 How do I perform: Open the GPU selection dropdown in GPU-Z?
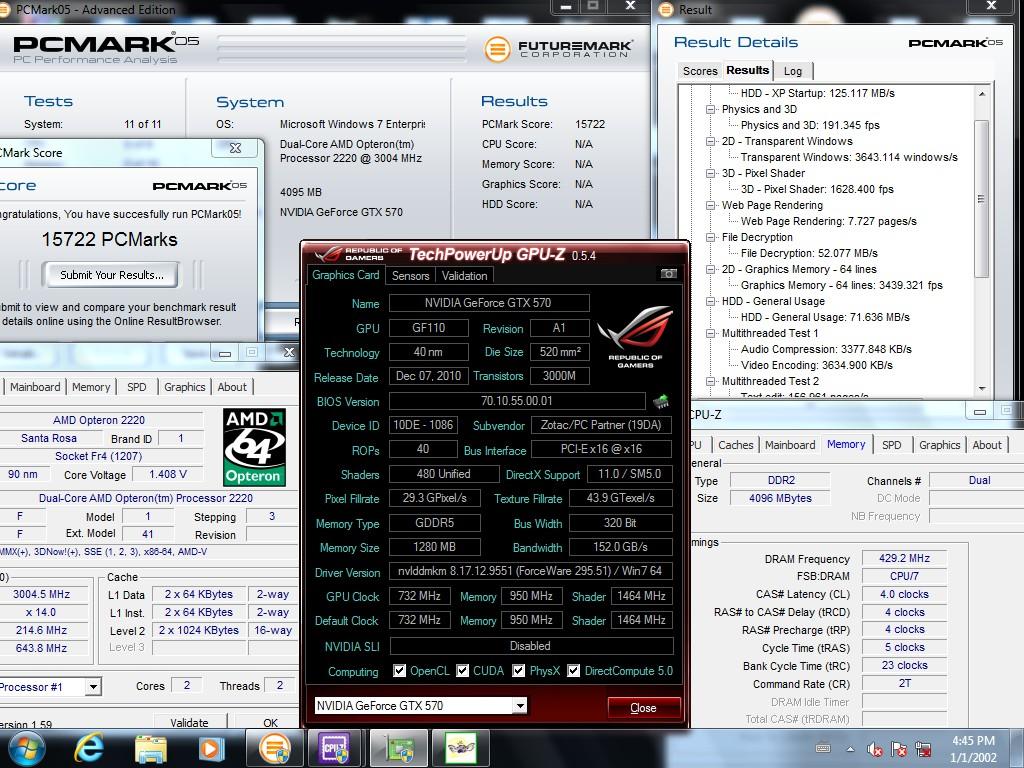[520, 705]
